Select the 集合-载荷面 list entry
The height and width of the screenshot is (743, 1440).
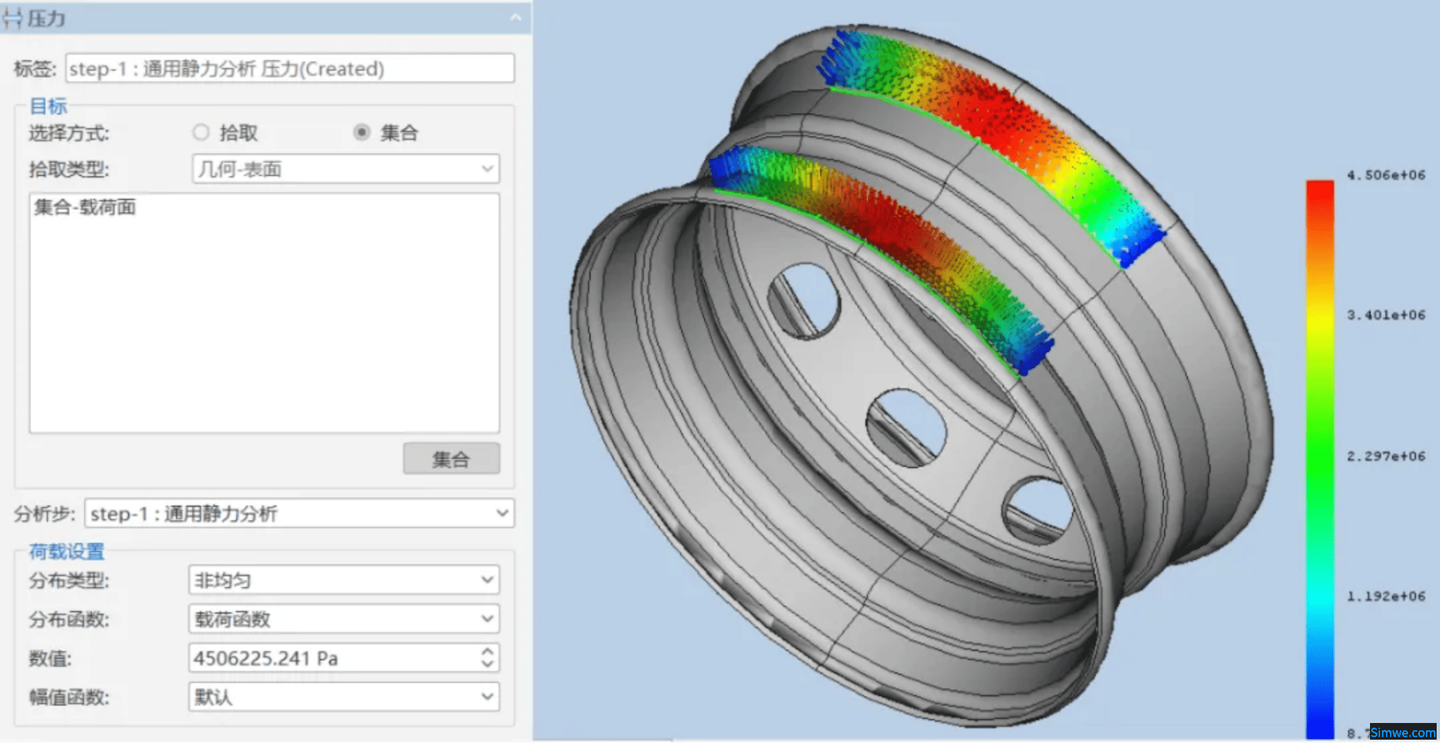(x=85, y=208)
